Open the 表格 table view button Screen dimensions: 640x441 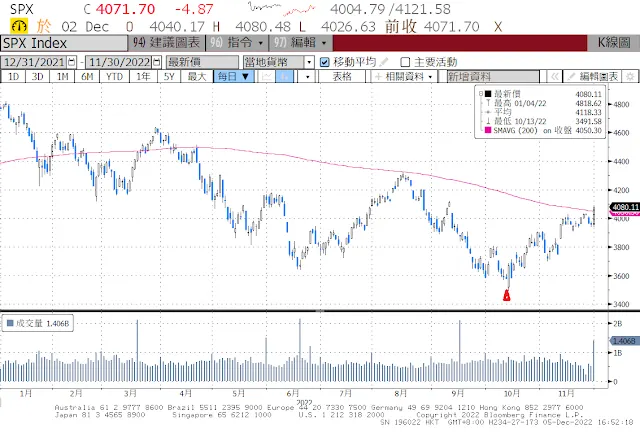click(342, 76)
